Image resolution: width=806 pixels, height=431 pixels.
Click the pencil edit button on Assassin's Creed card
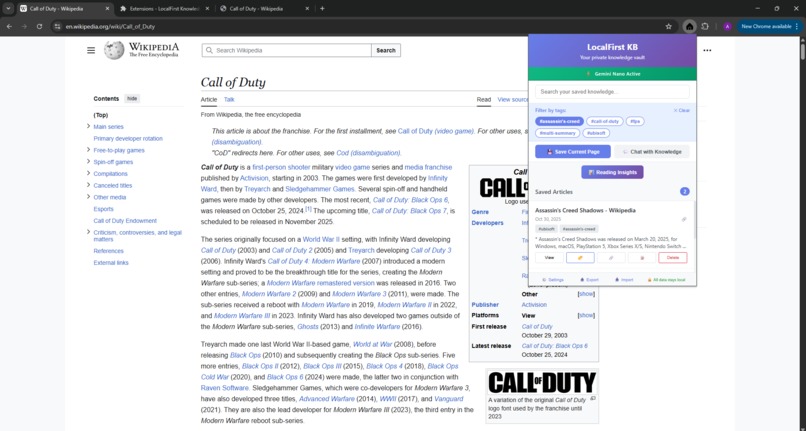(580, 258)
